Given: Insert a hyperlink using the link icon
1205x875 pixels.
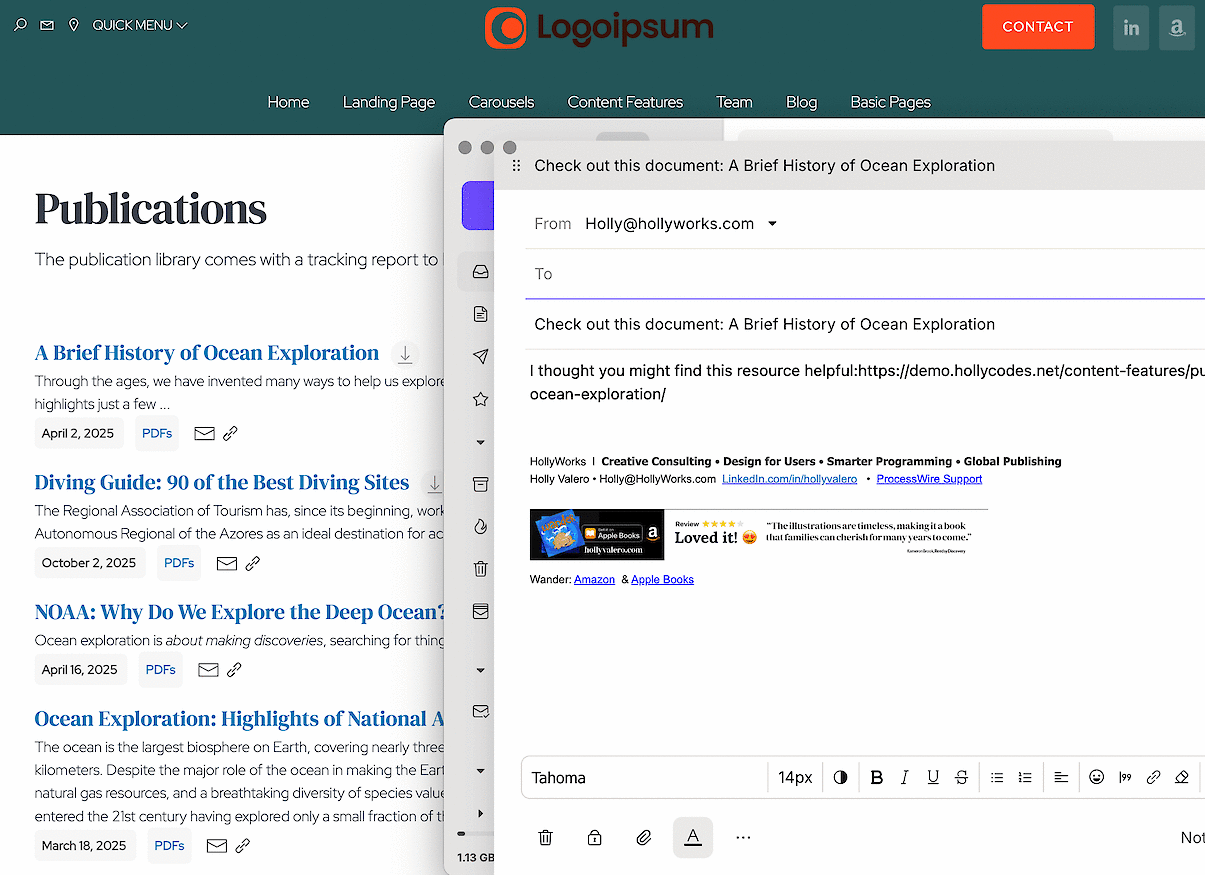Looking at the screenshot, I should click(1153, 777).
